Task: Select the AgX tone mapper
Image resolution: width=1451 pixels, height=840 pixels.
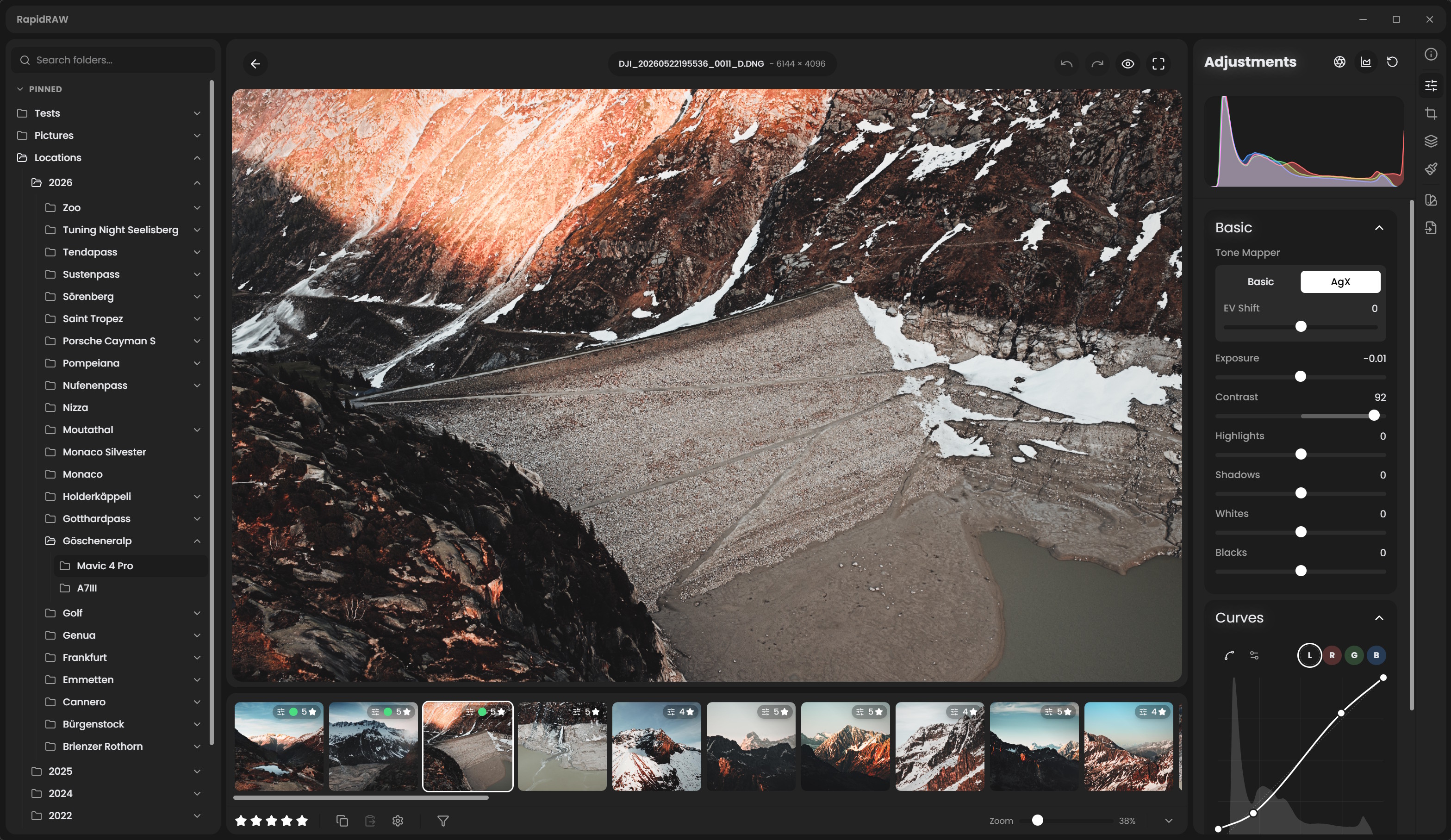Action: [1340, 281]
